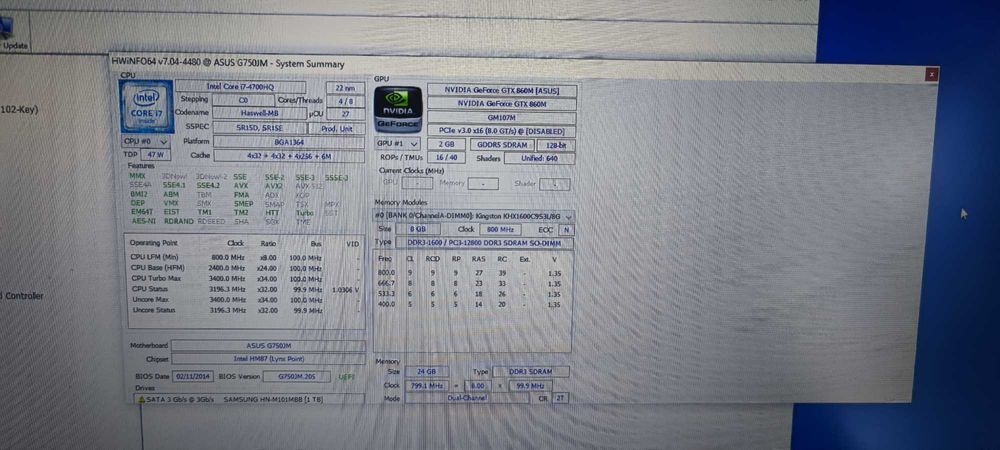Click the 1.0306 V VID value
1000x450 pixels.
click(x=346, y=290)
